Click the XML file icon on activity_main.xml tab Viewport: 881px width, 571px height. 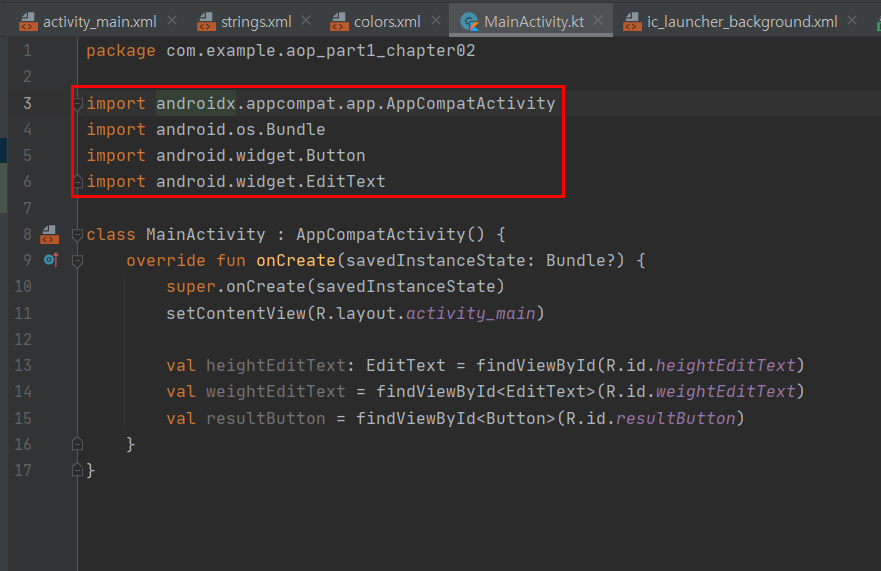point(28,22)
